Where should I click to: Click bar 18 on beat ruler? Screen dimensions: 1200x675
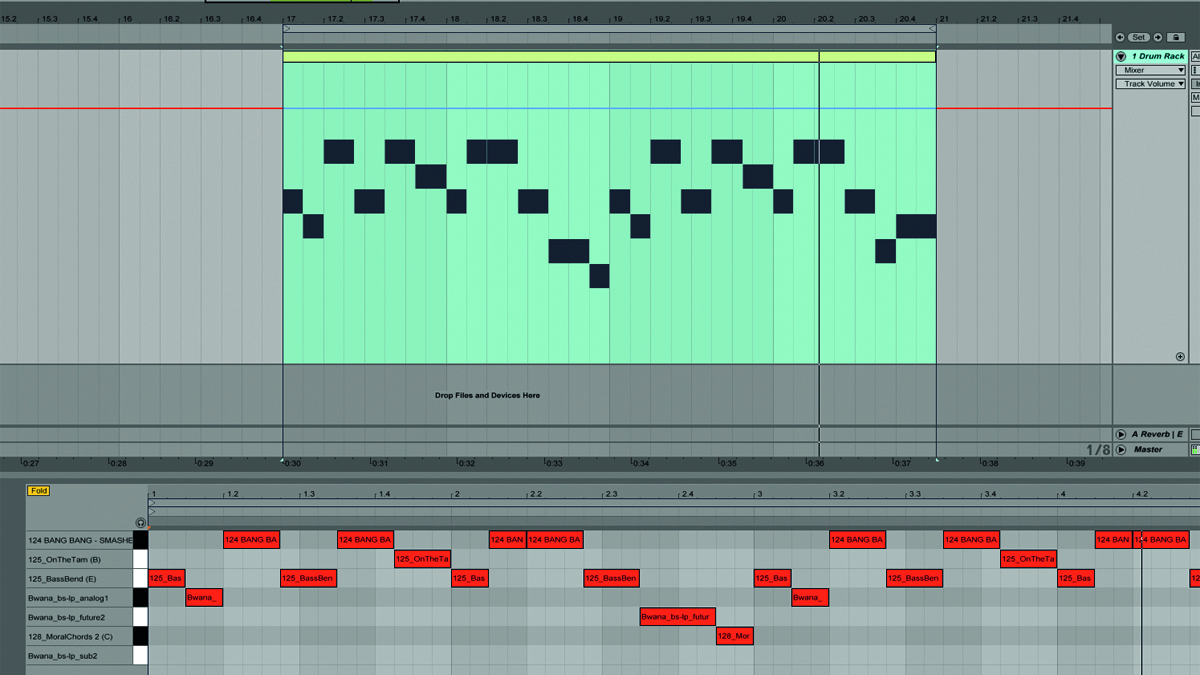(454, 19)
